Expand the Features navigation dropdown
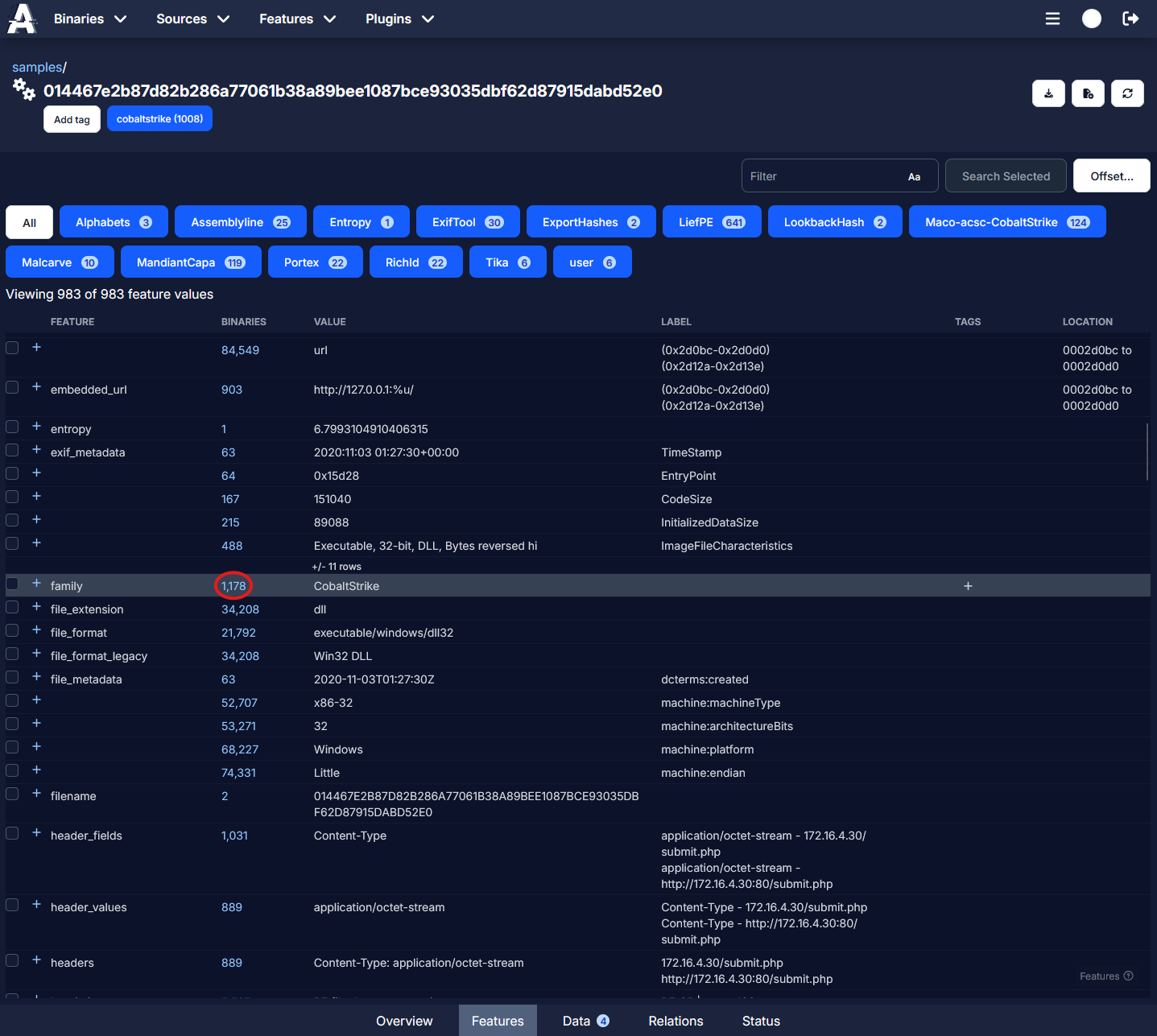Viewport: 1157px width, 1036px height. [x=297, y=19]
